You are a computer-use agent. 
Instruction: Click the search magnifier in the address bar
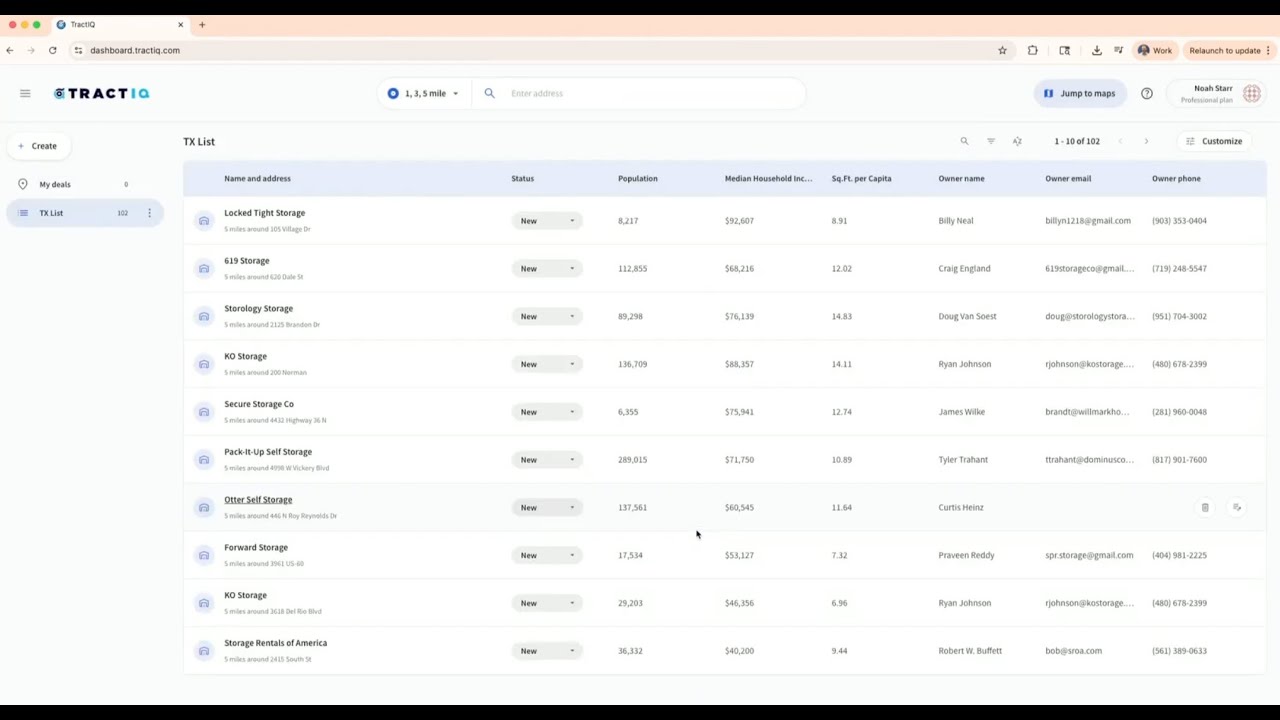point(489,93)
